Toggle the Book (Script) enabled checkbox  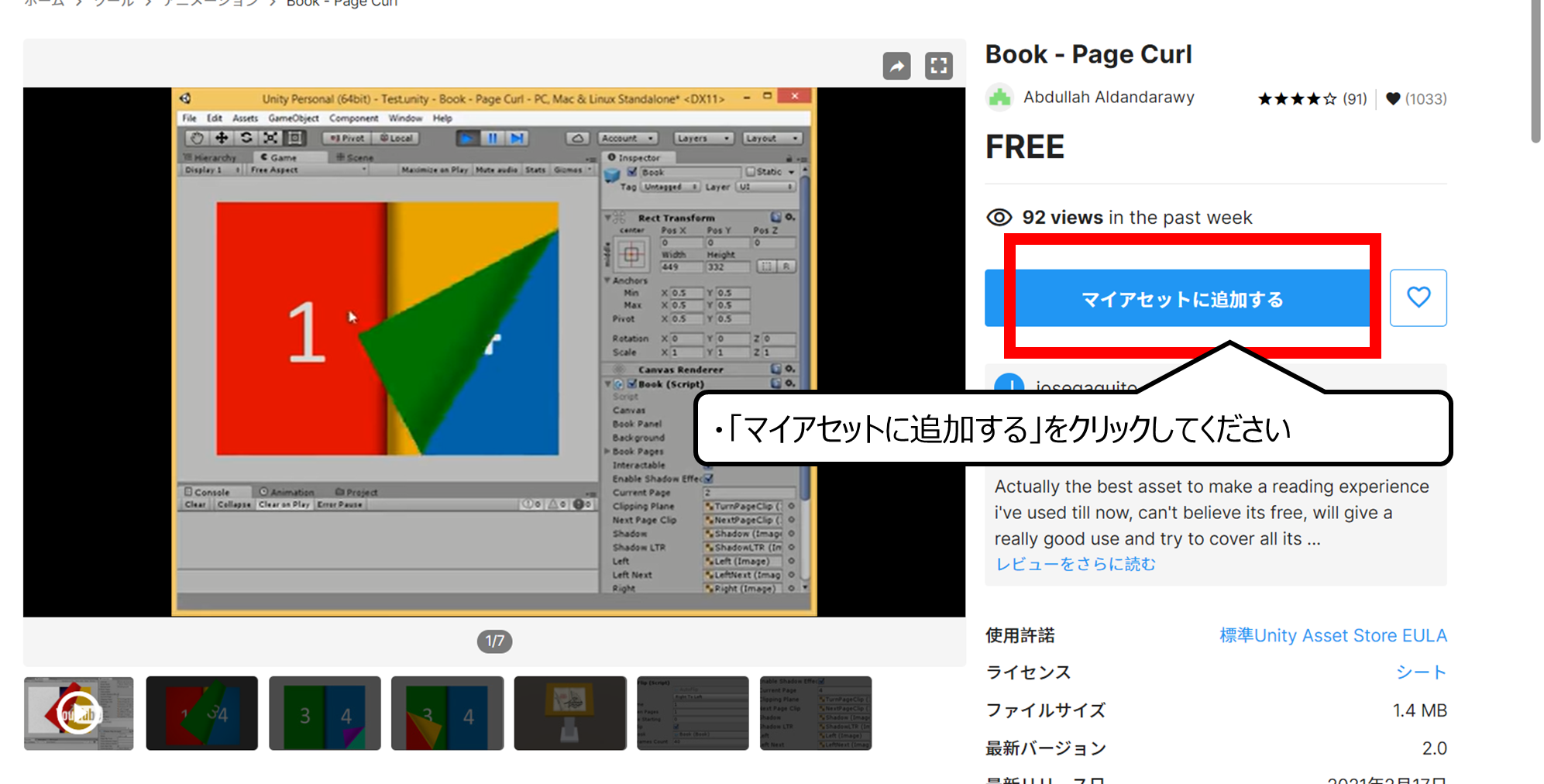coord(632,383)
